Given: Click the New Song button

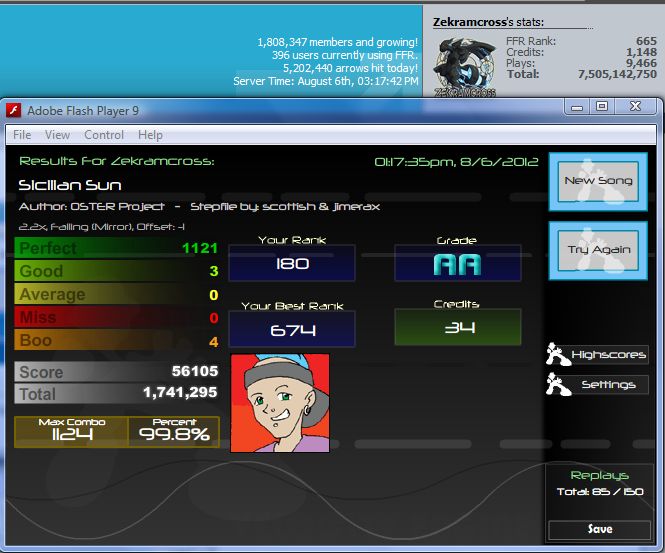Looking at the screenshot, I should (598, 182).
